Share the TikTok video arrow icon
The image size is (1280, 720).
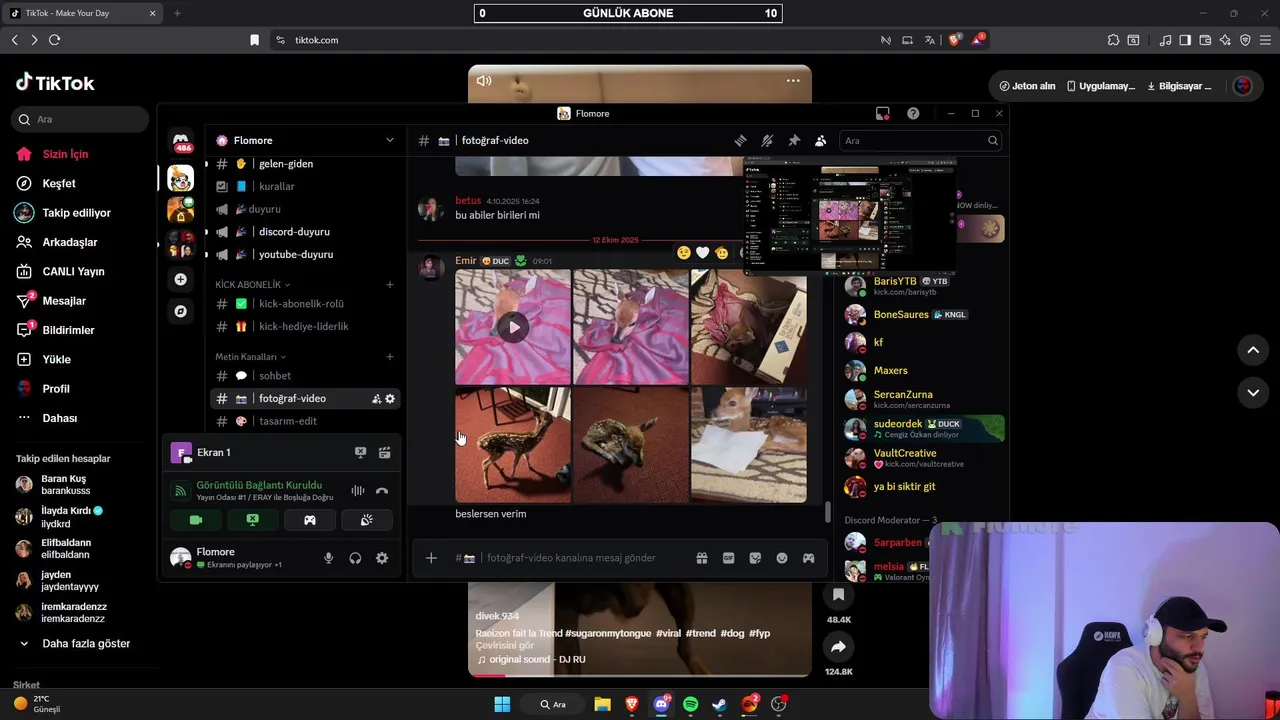click(x=838, y=647)
